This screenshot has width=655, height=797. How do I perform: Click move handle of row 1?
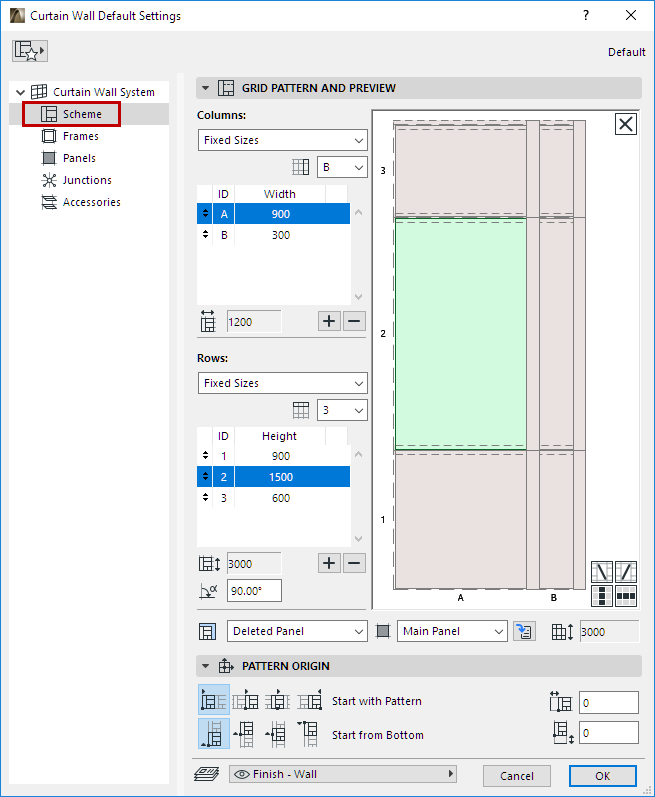coord(205,455)
